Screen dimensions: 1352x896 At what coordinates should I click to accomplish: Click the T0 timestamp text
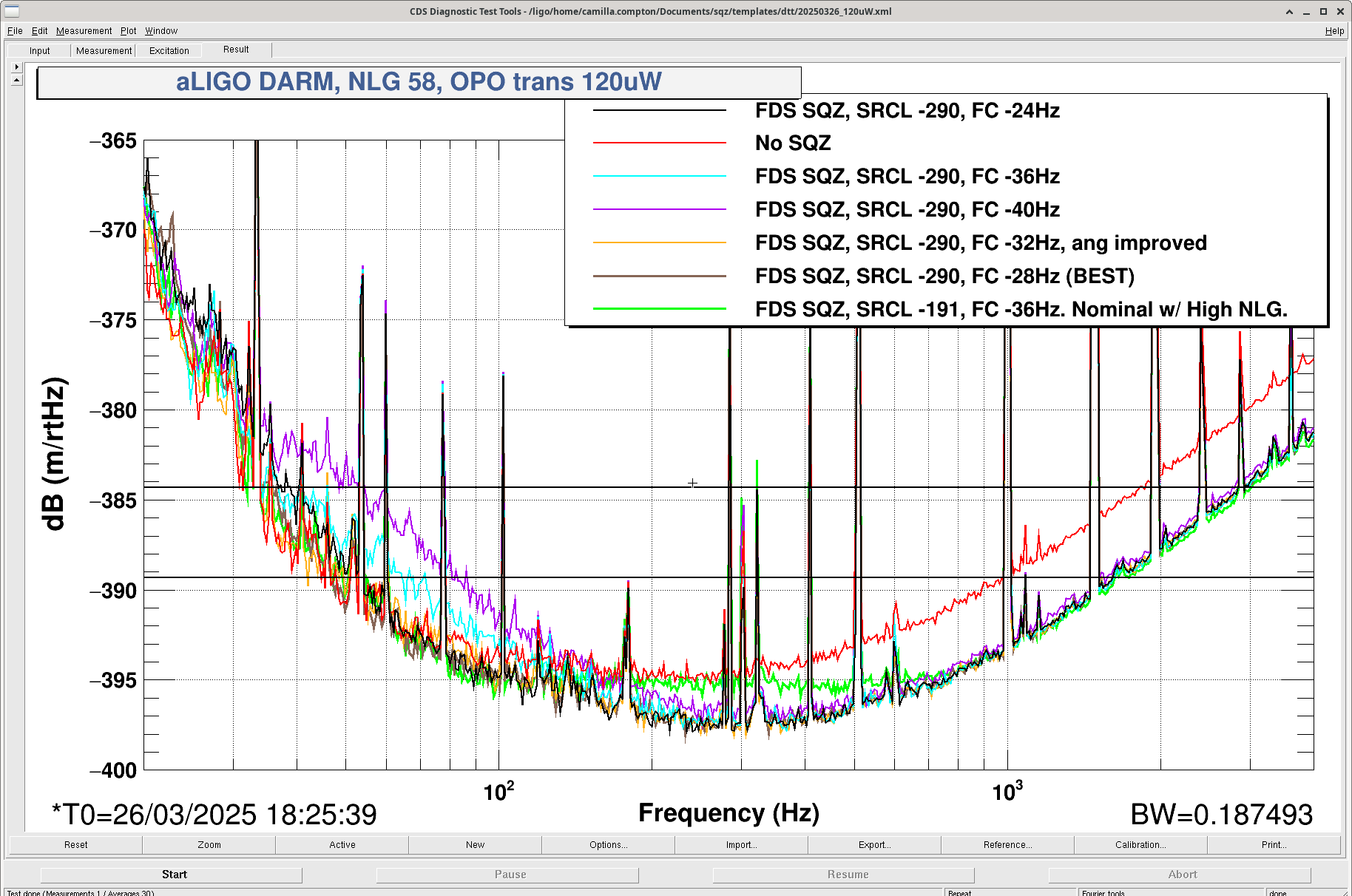[x=214, y=815]
